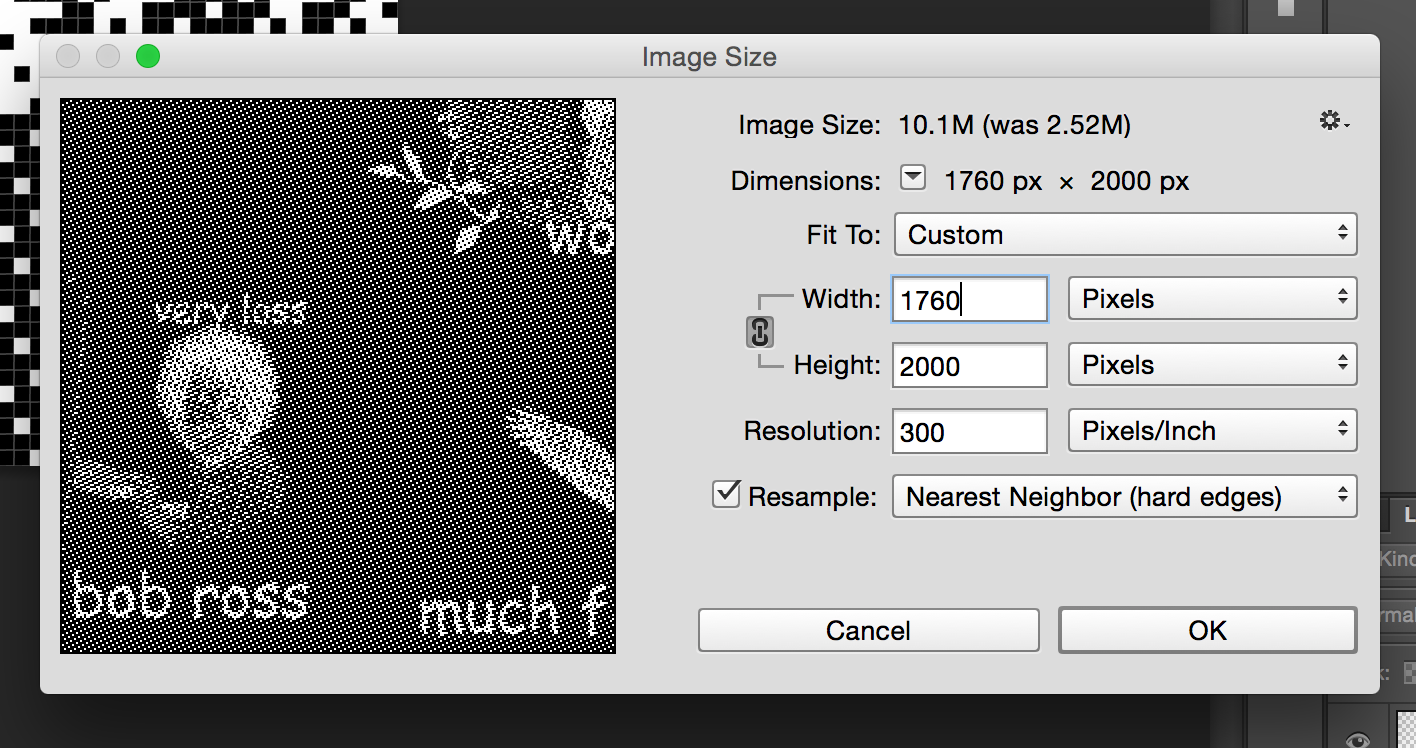Click the green zoom traffic light button

coord(148,56)
